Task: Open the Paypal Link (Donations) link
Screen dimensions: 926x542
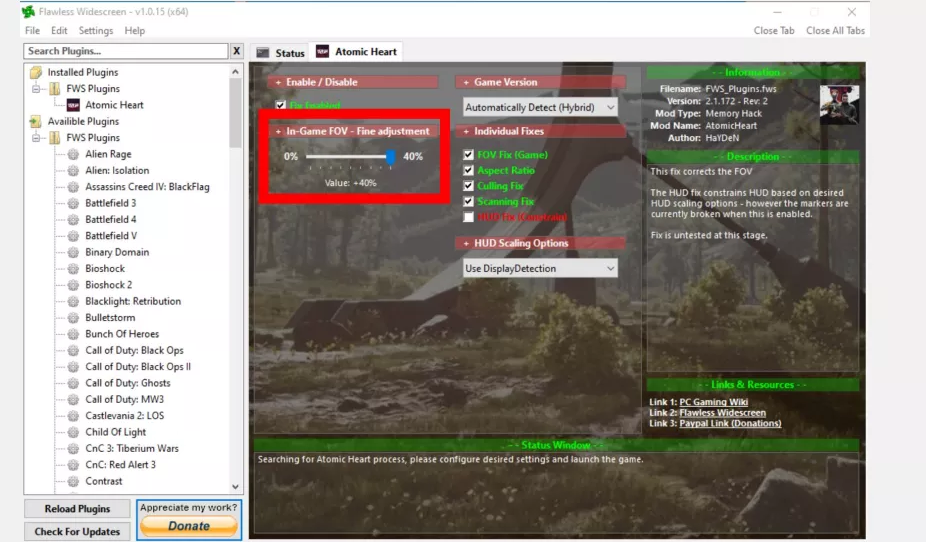Action: [730, 423]
